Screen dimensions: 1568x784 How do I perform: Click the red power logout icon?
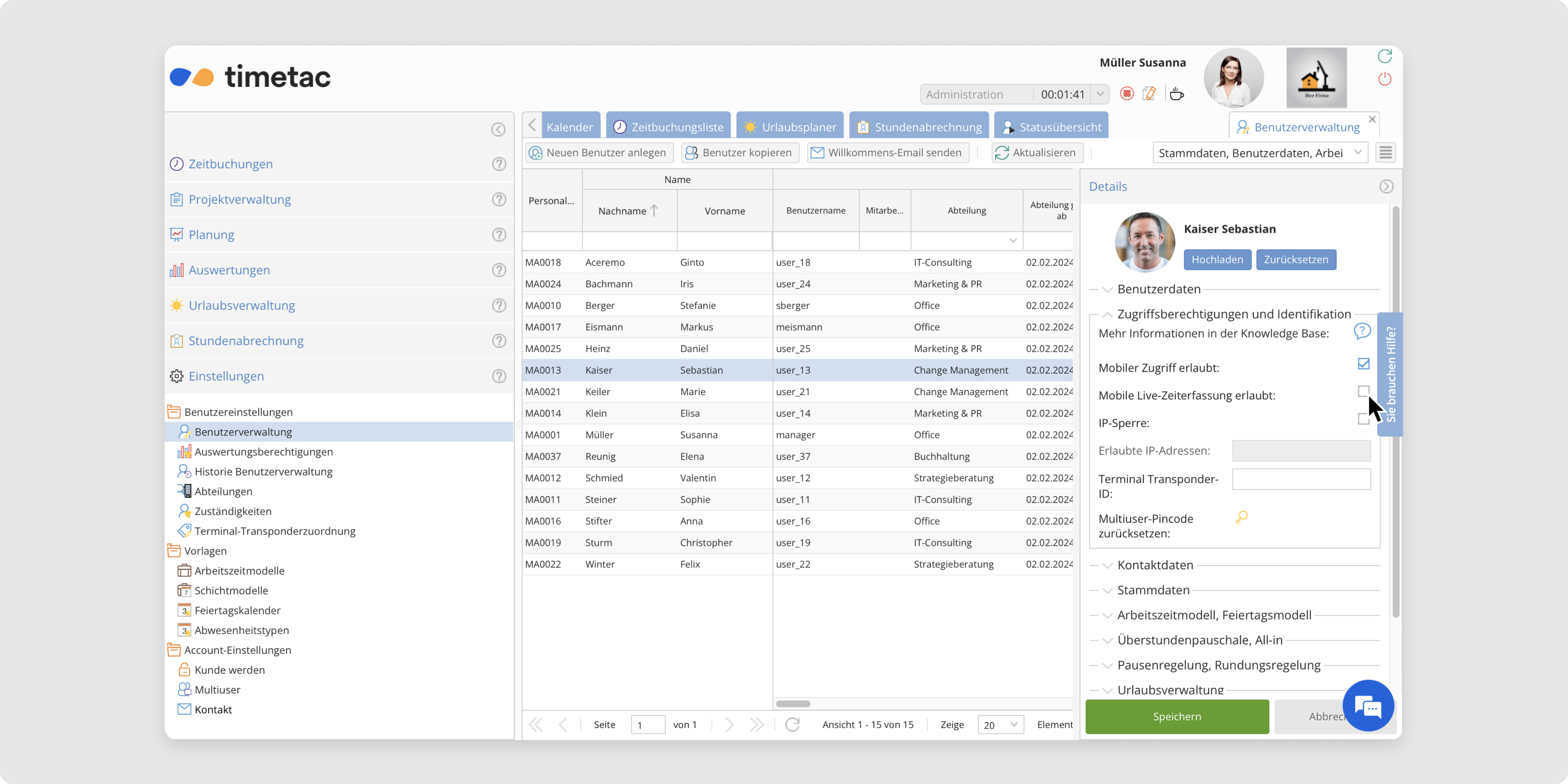pyautogui.click(x=1385, y=79)
